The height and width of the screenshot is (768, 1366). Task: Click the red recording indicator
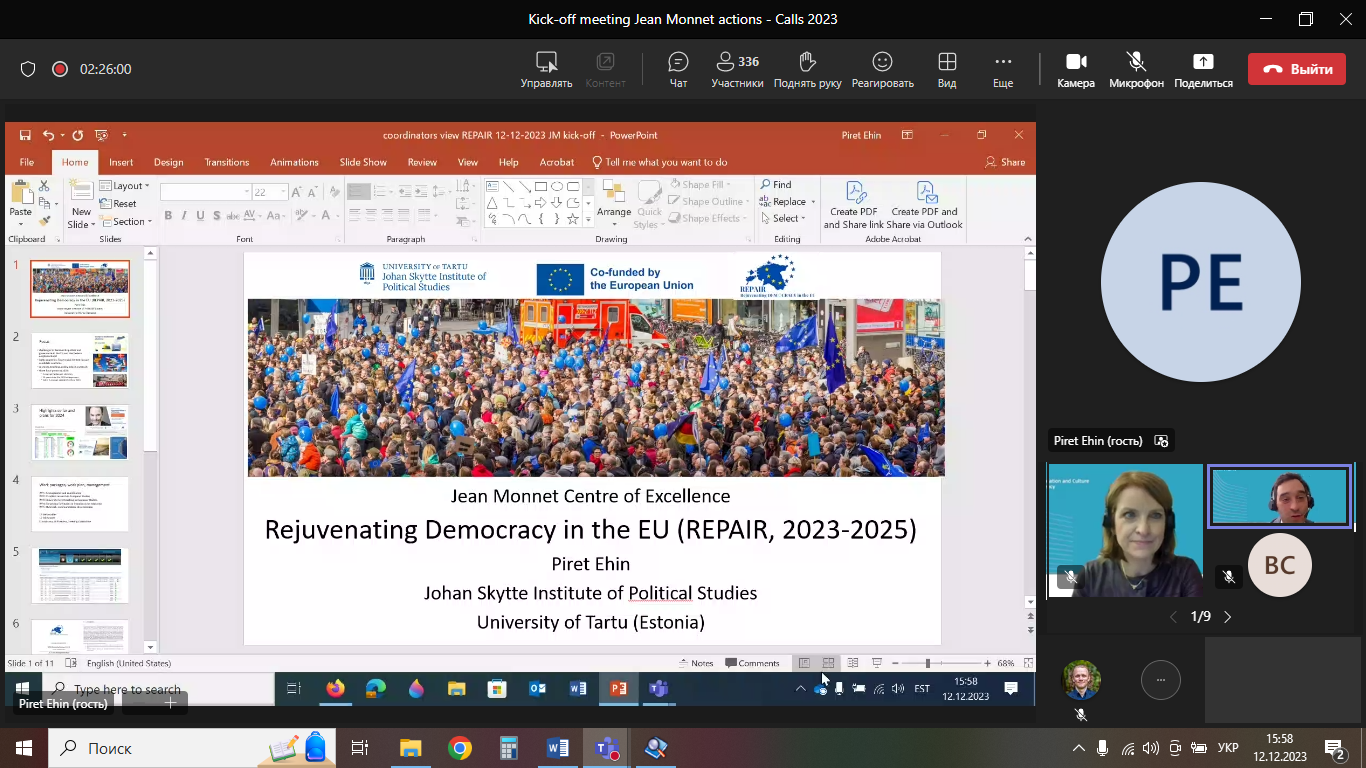tap(59, 69)
